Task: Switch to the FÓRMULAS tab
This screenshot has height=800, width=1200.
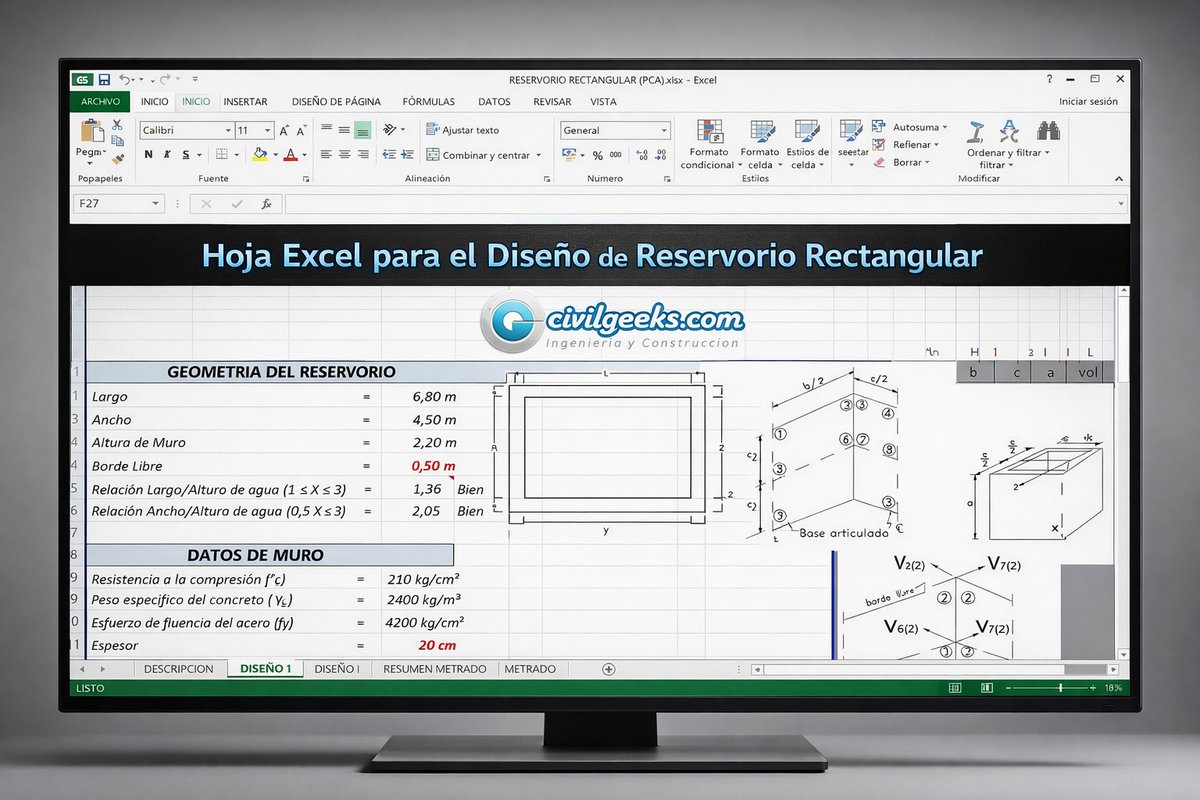Action: point(429,102)
